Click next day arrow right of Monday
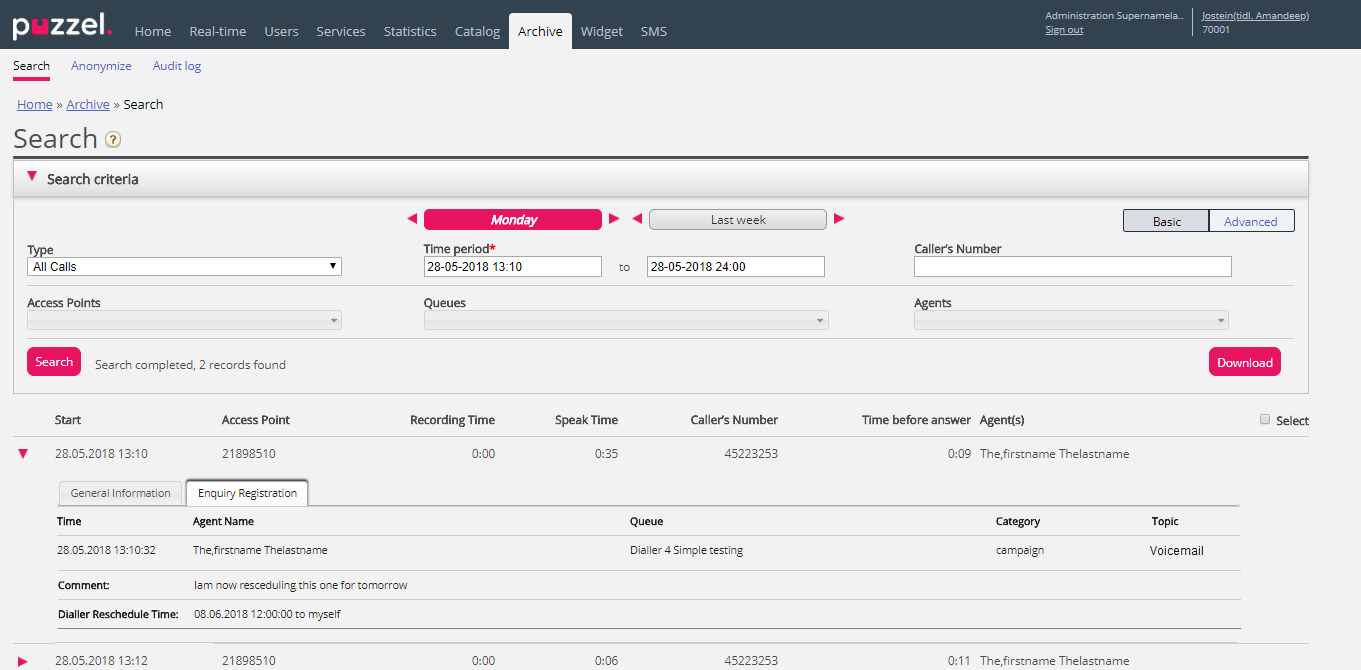1361x670 pixels. point(614,219)
